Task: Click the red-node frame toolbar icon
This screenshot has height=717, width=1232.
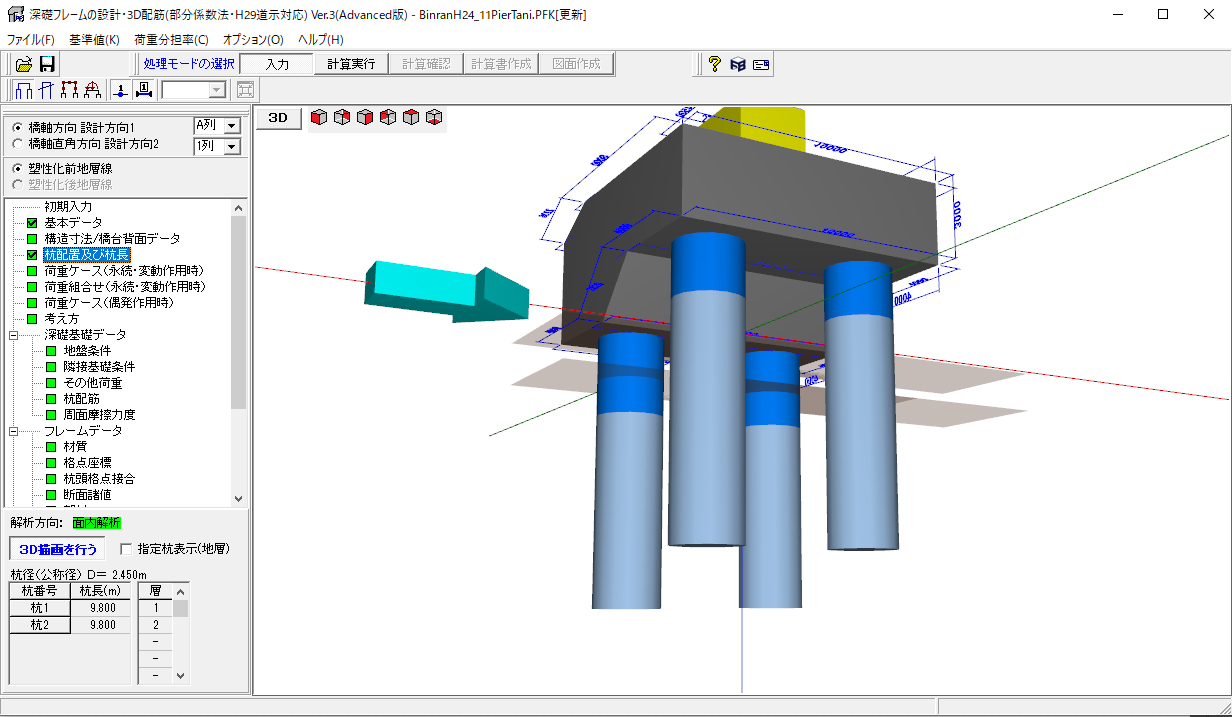Action: coord(70,90)
